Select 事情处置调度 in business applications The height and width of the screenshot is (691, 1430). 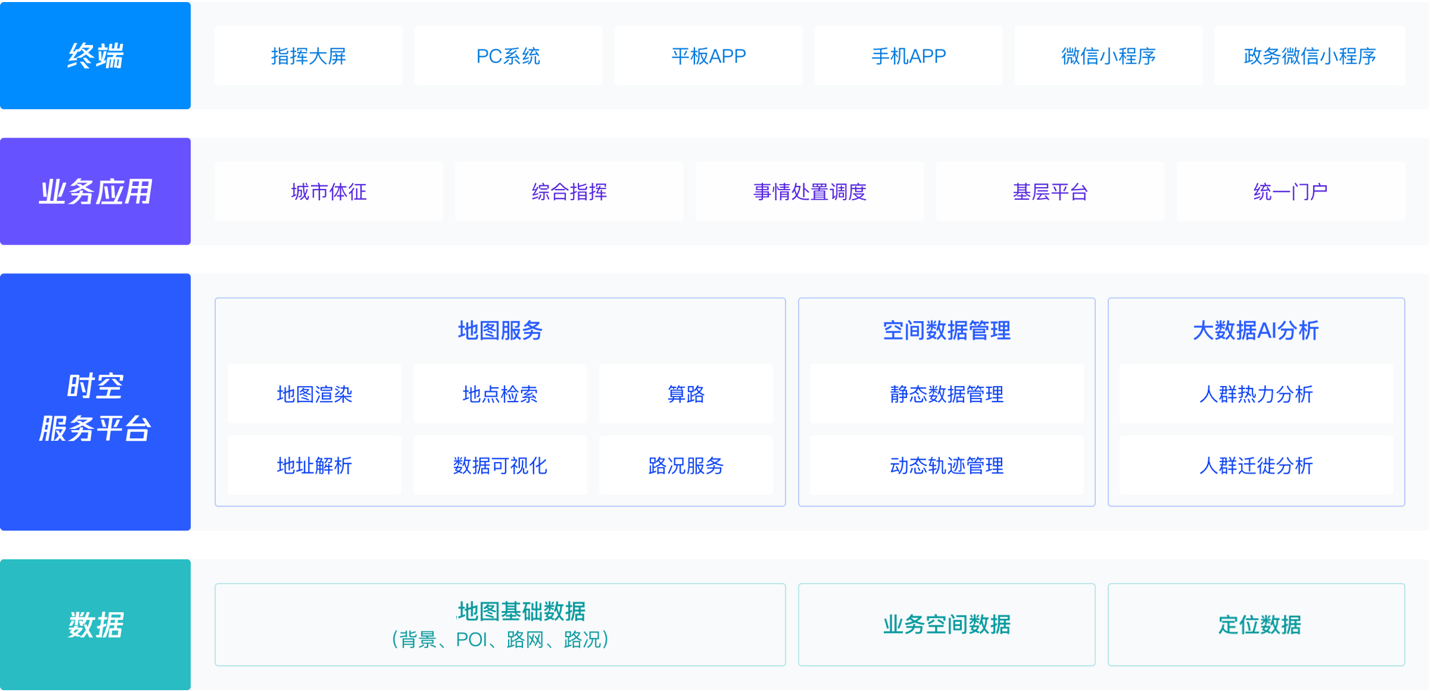(809, 192)
